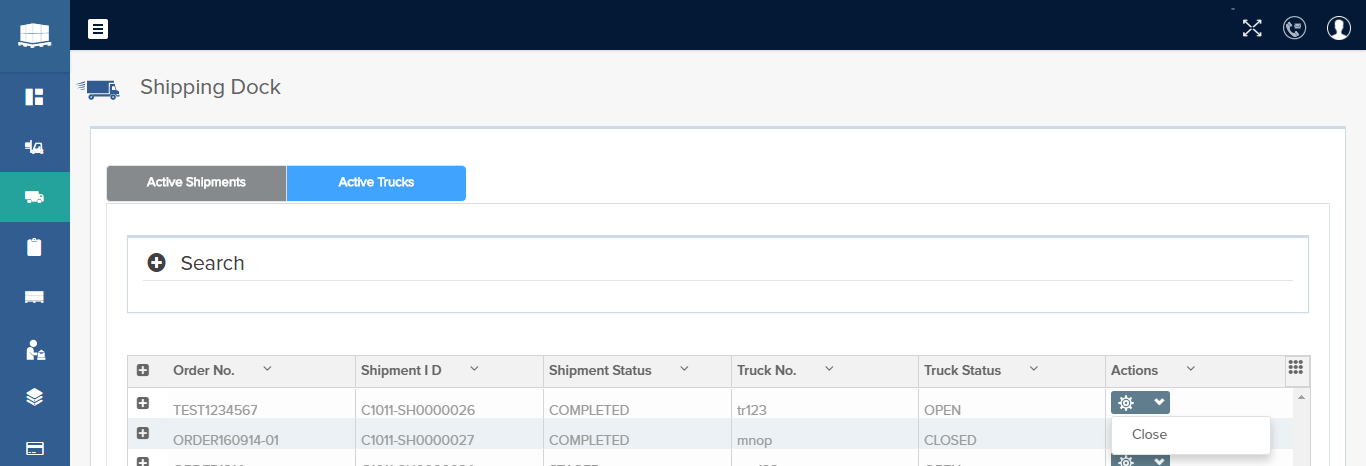Open Shipment I D column filter arrow
This screenshot has height=466, width=1366.
pos(474,369)
